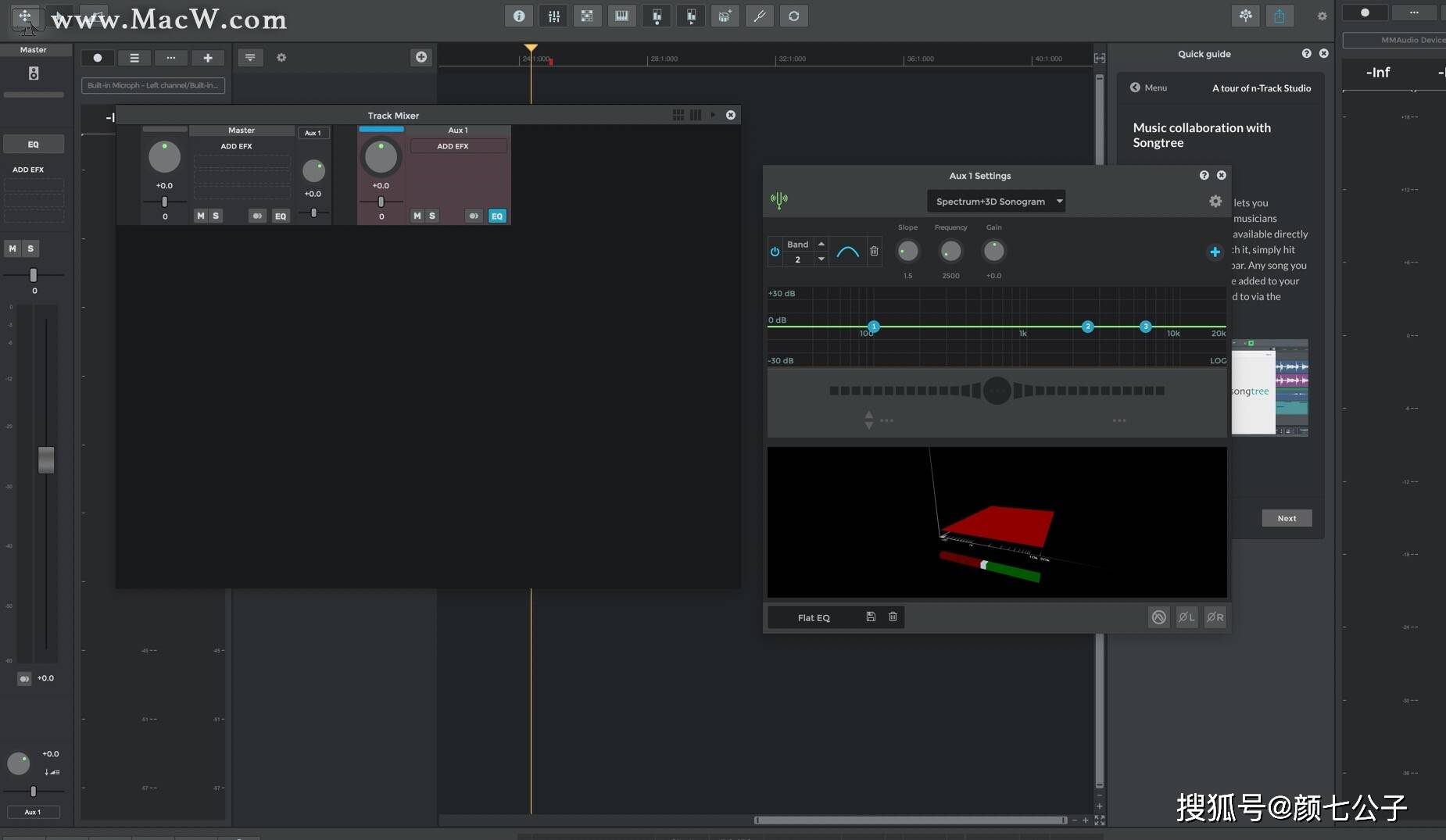Viewport: 1446px width, 840px height.
Task: Open the Songtree collaboration icon at top right
Action: (1245, 16)
